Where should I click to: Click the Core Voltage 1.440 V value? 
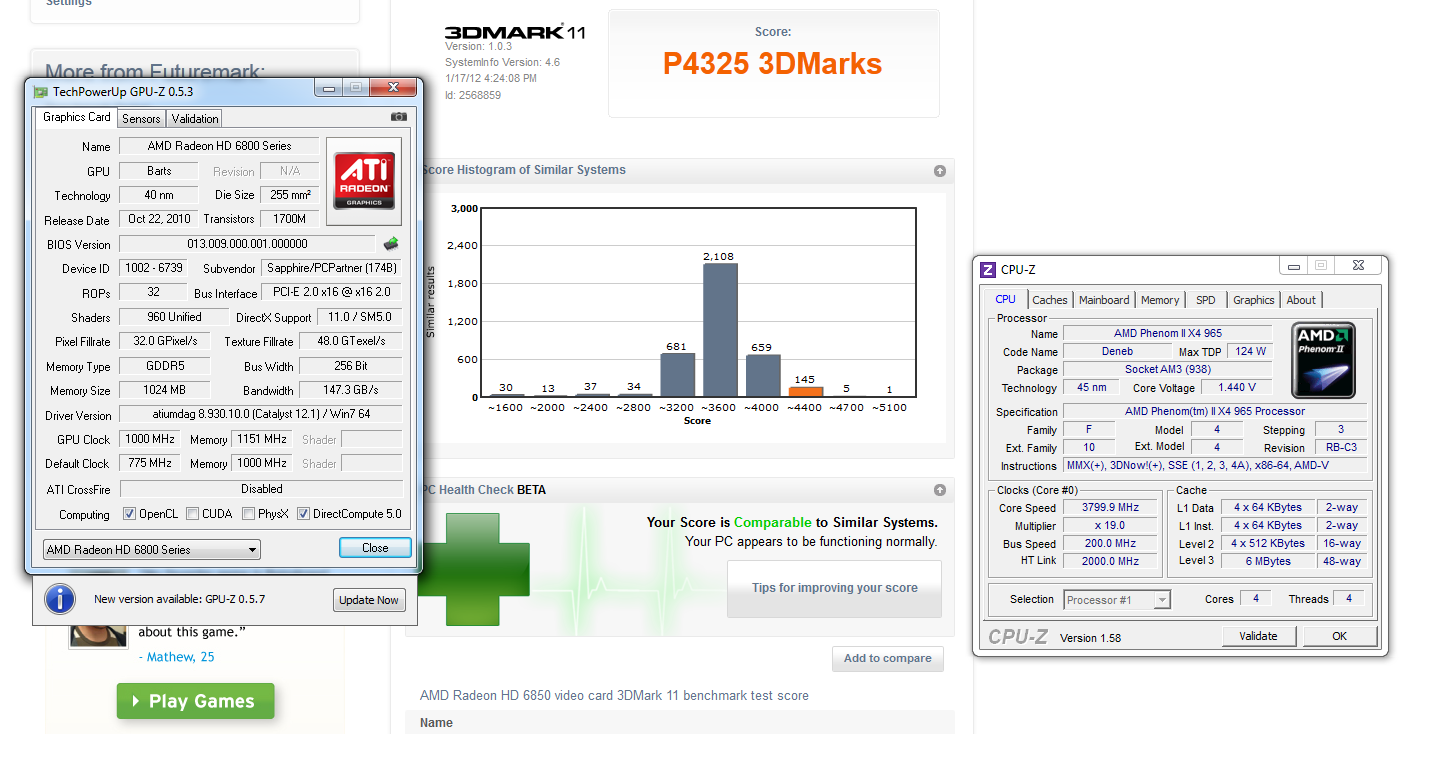point(1236,387)
